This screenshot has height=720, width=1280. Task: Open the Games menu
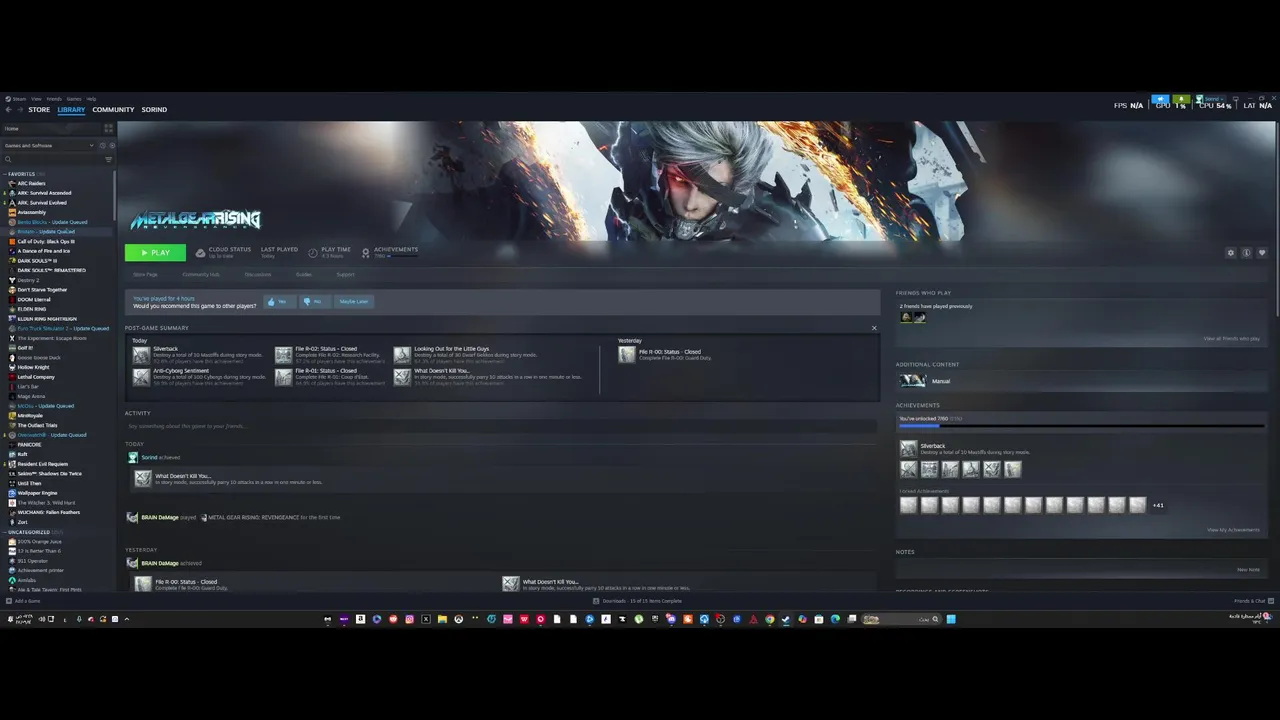pos(74,99)
